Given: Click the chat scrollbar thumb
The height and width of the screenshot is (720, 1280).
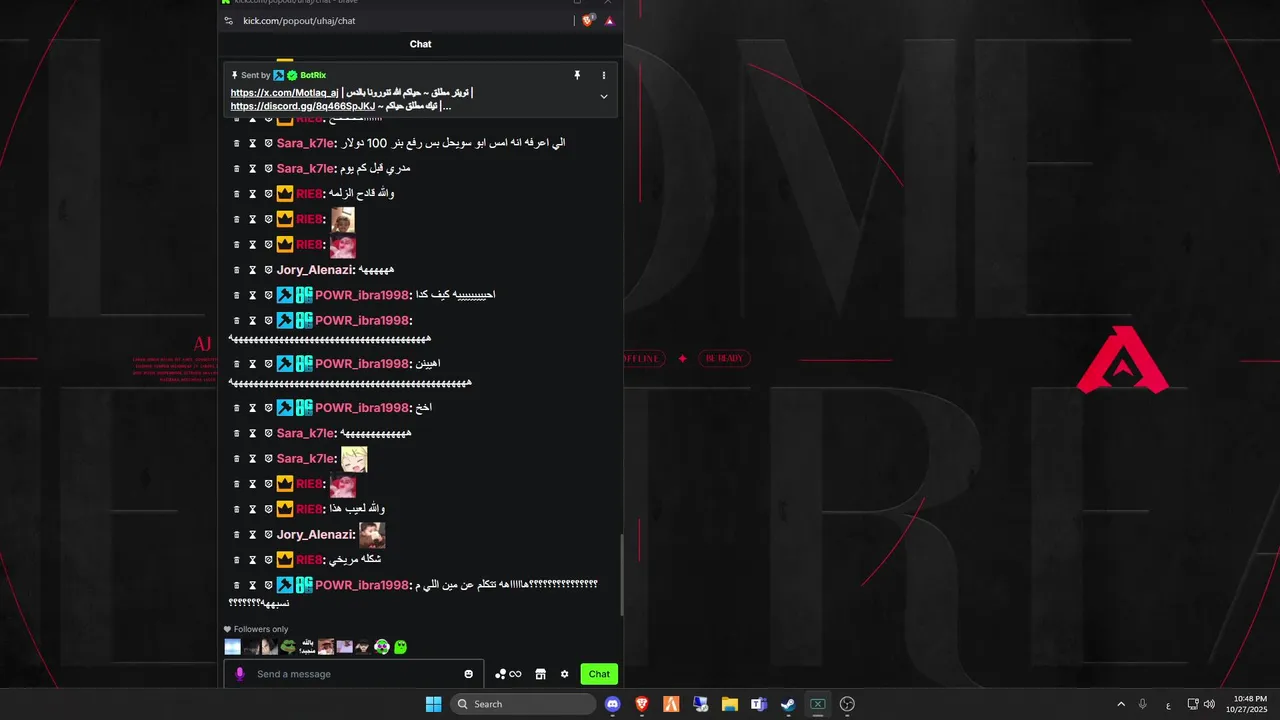Looking at the screenshot, I should [x=621, y=574].
